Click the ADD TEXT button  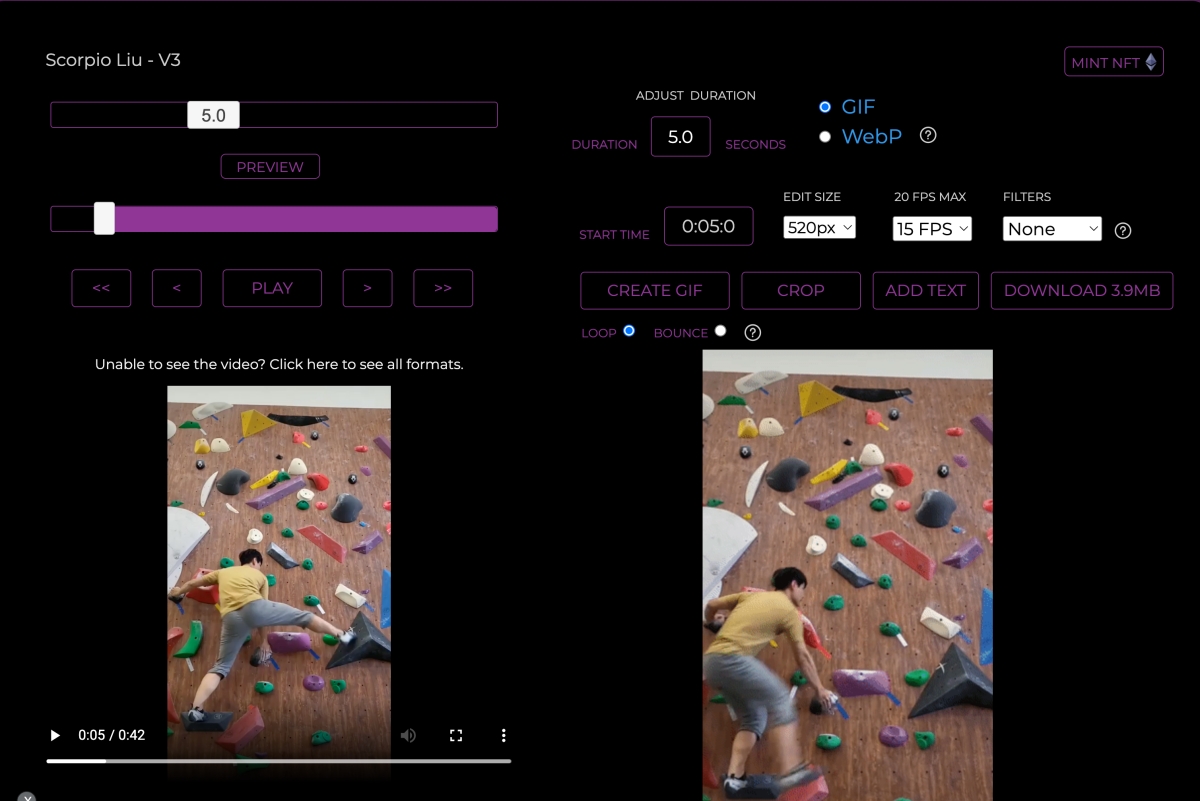pyautogui.click(x=926, y=290)
